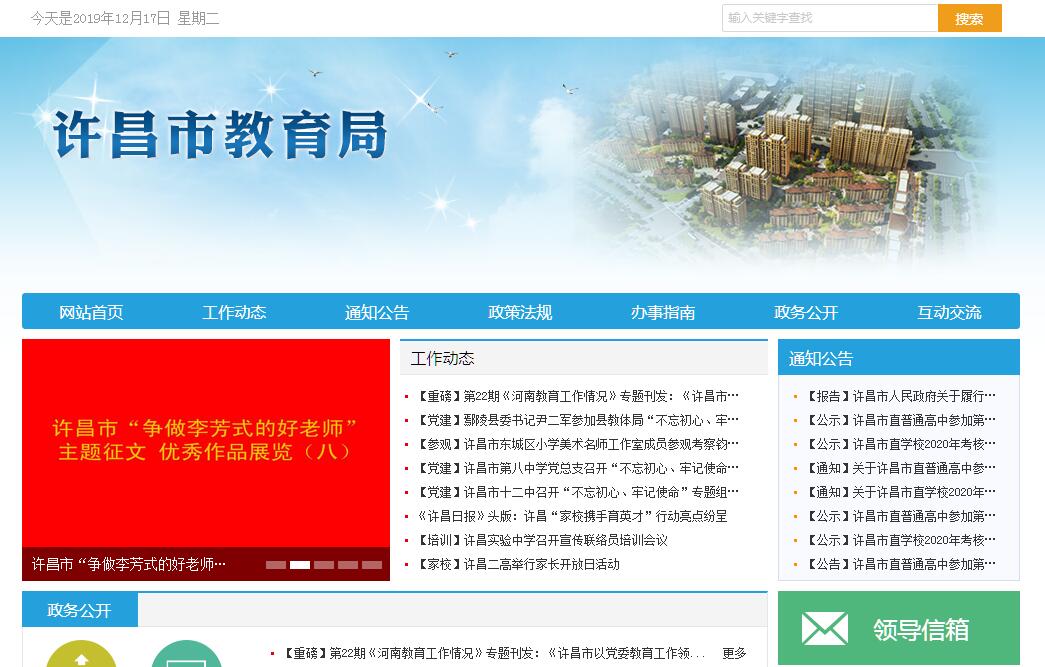
Task: Expand the 通知公告 navigation menu
Action: coord(377,312)
